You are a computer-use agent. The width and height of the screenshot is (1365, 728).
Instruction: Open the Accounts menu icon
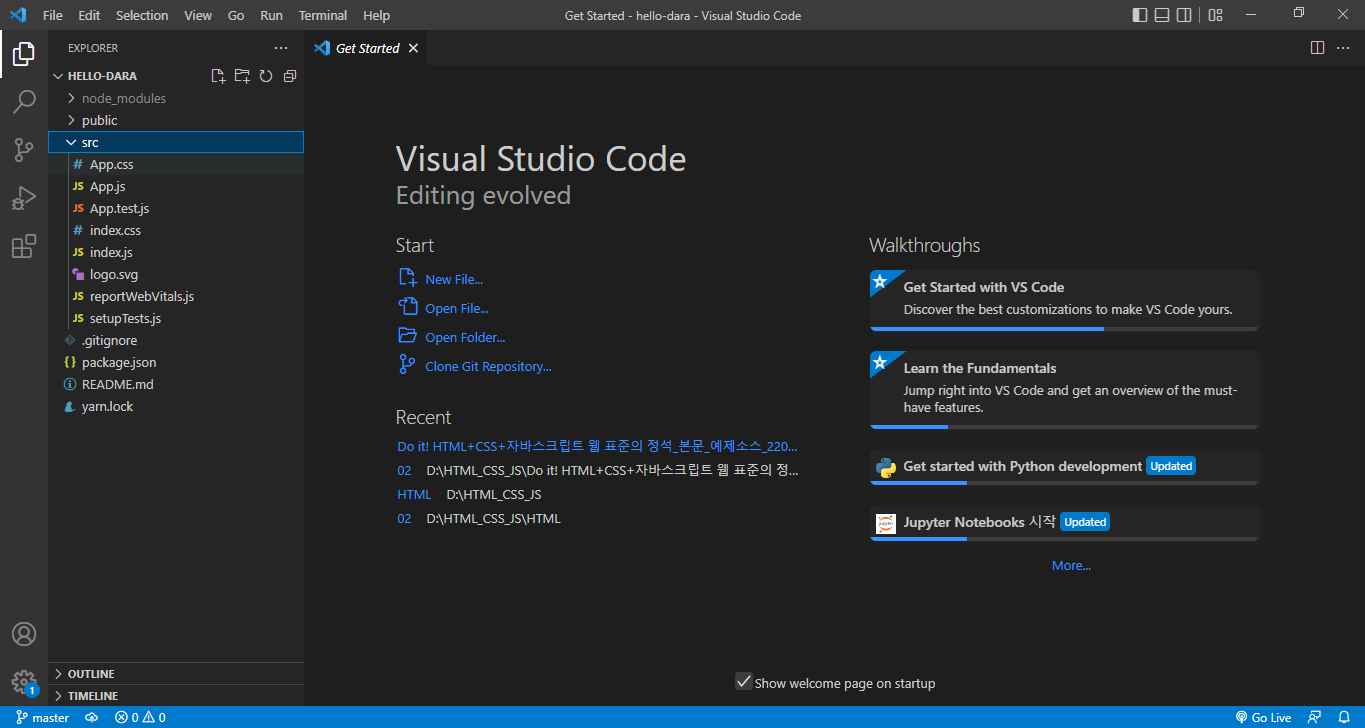coord(24,634)
